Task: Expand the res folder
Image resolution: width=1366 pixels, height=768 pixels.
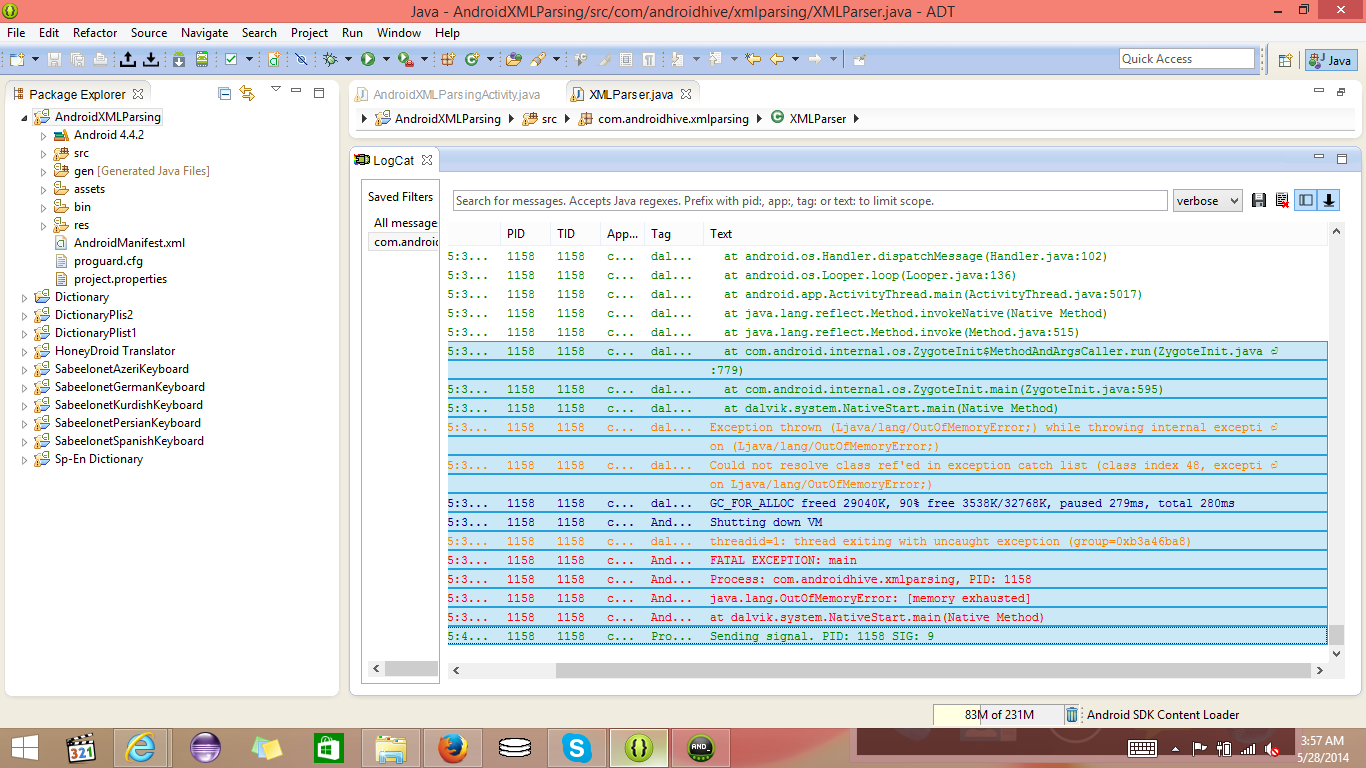Action: pyautogui.click(x=44, y=225)
